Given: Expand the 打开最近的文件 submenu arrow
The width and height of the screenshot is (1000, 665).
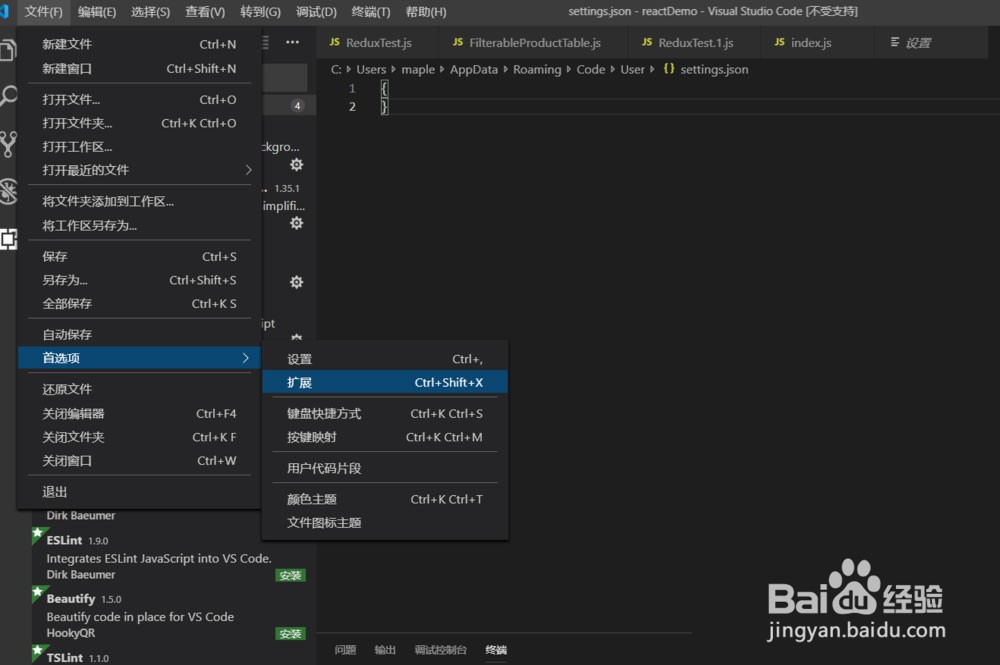Looking at the screenshot, I should pyautogui.click(x=248, y=170).
